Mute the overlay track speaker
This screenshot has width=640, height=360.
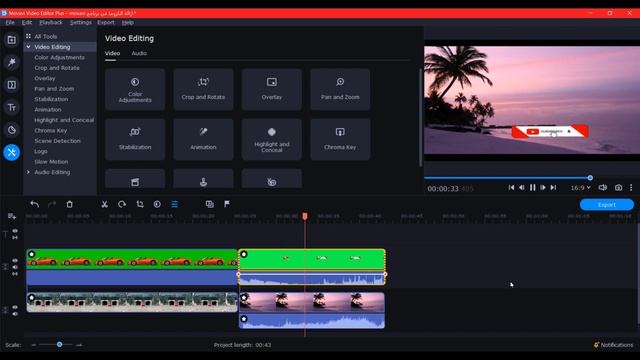[15, 267]
